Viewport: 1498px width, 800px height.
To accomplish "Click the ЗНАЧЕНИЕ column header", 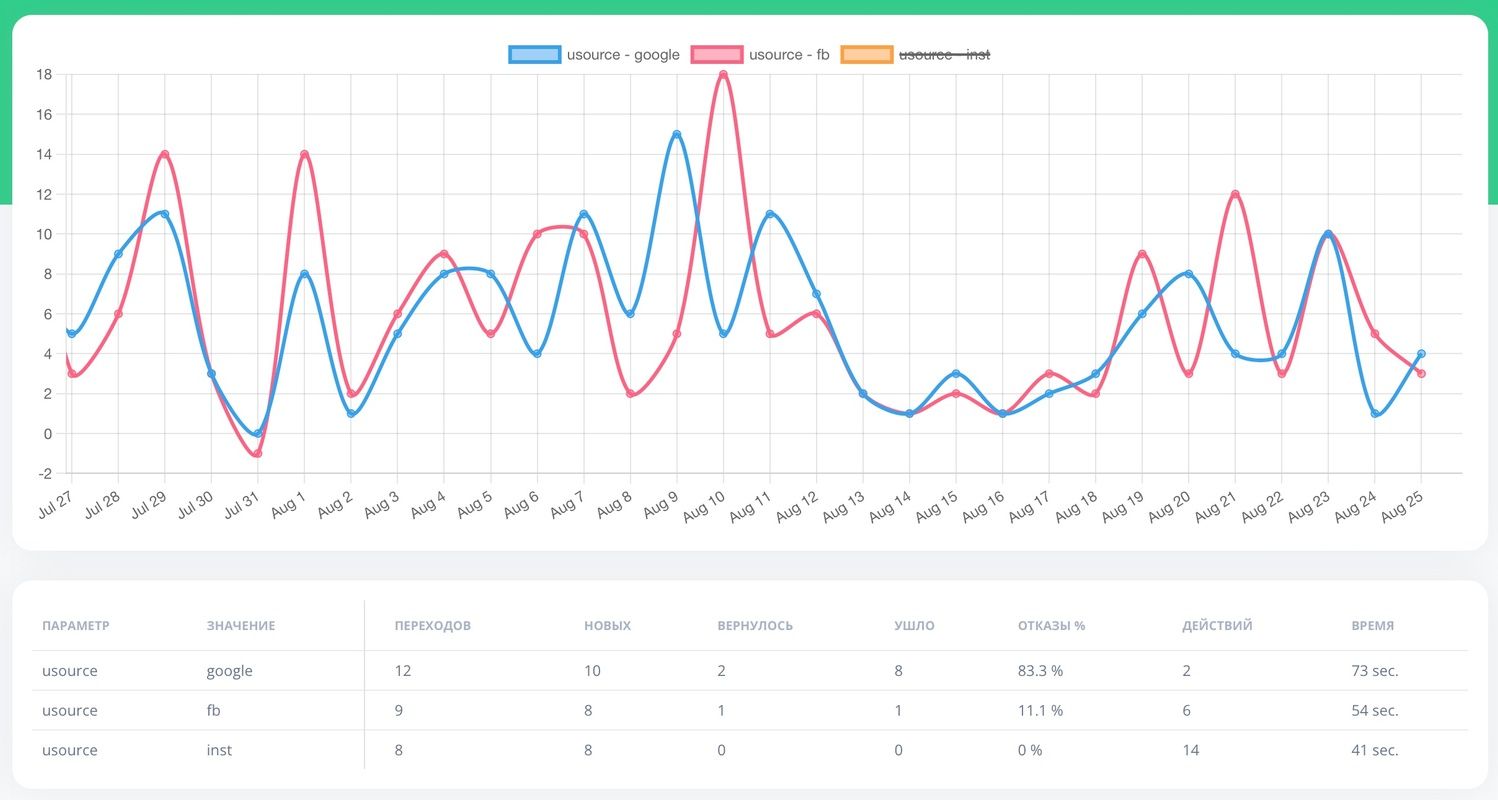I will (x=241, y=626).
